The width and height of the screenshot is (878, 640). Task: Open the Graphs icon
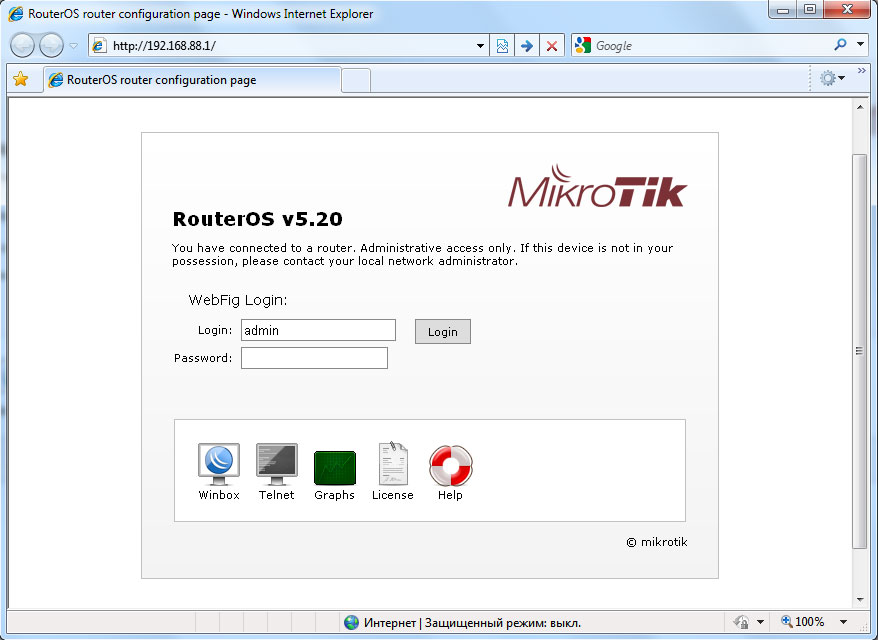tap(334, 463)
